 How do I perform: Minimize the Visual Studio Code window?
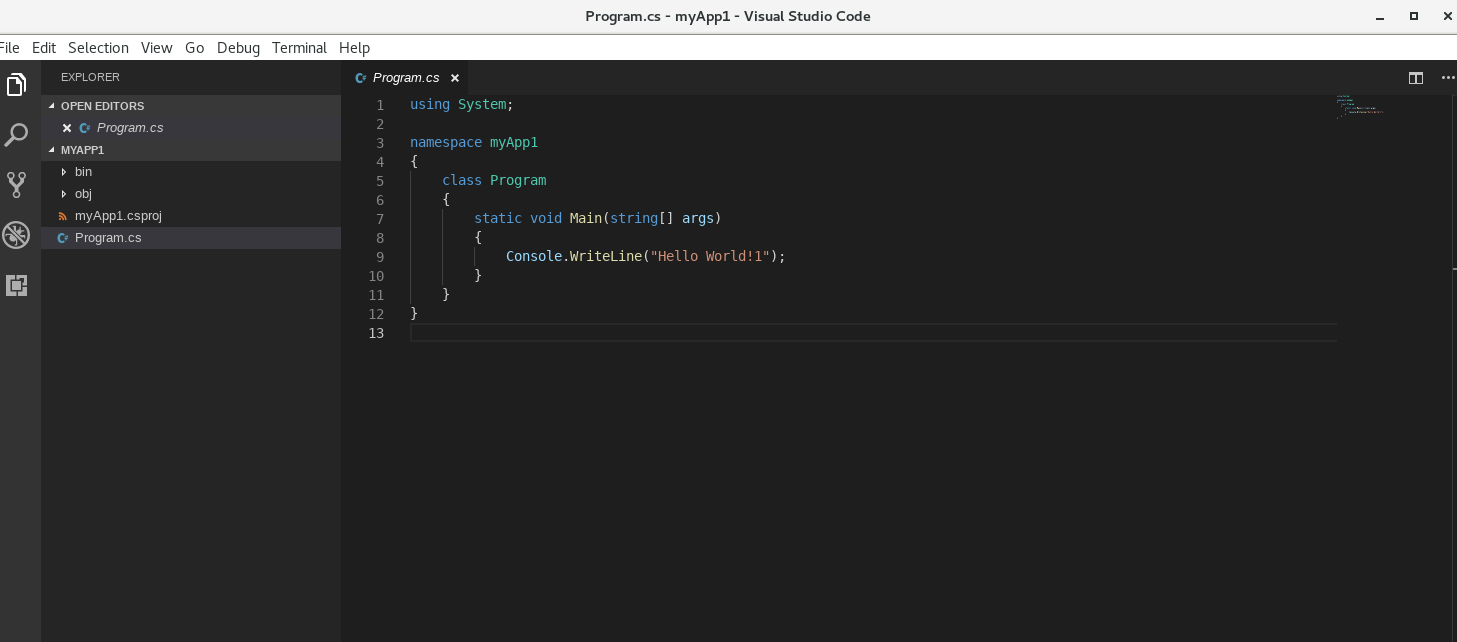(x=1380, y=16)
